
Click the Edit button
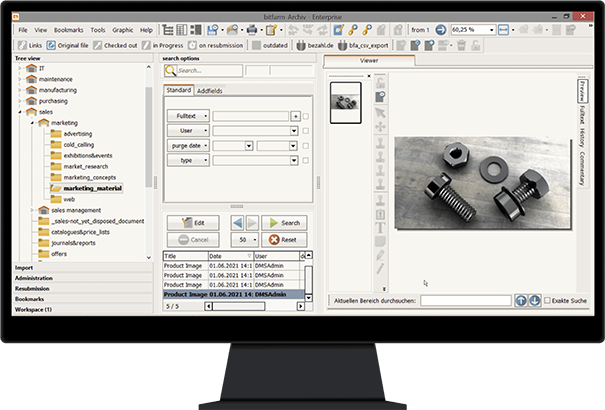tap(193, 223)
